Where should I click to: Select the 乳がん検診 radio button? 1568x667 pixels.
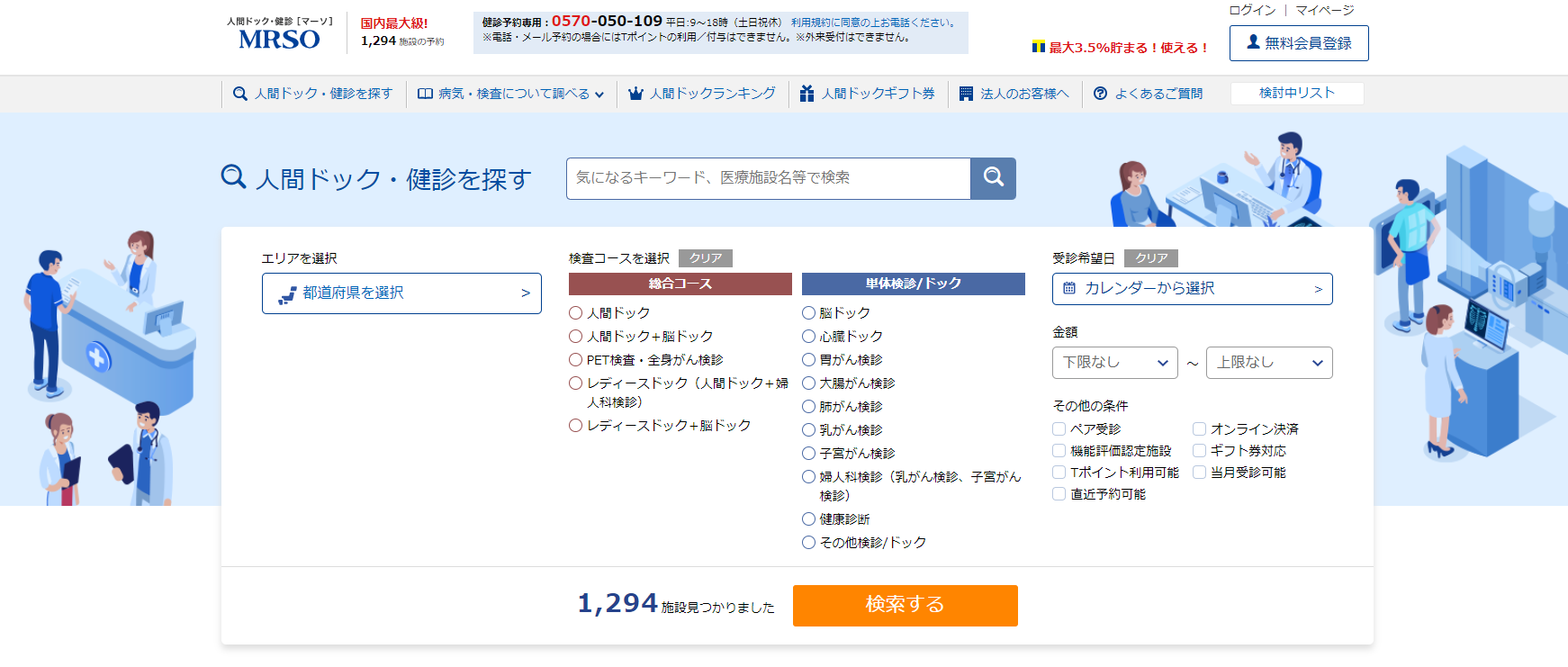click(809, 430)
